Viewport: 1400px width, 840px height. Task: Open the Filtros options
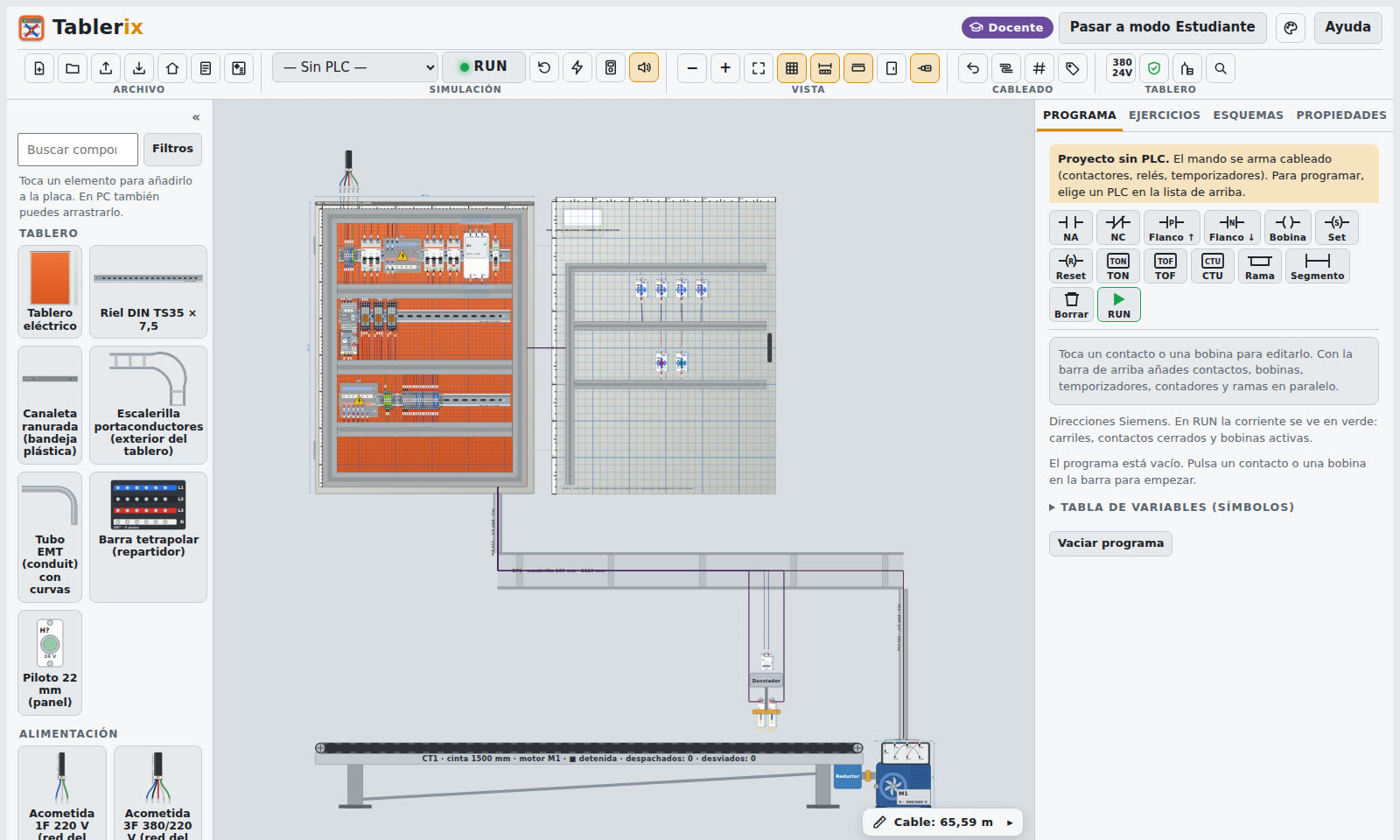point(172,149)
